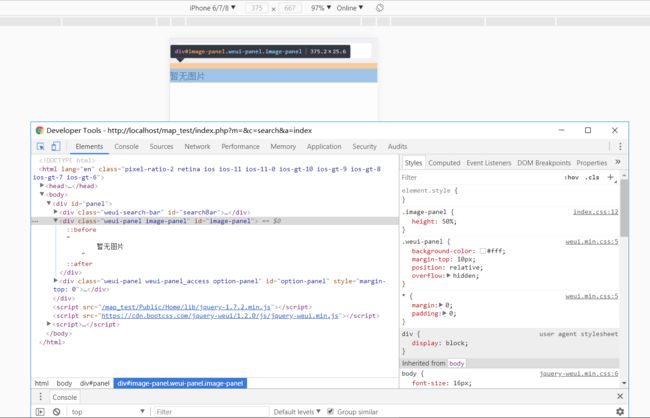This screenshot has width=650, height=418.
Task: Open console settings gear
Action: click(620, 411)
